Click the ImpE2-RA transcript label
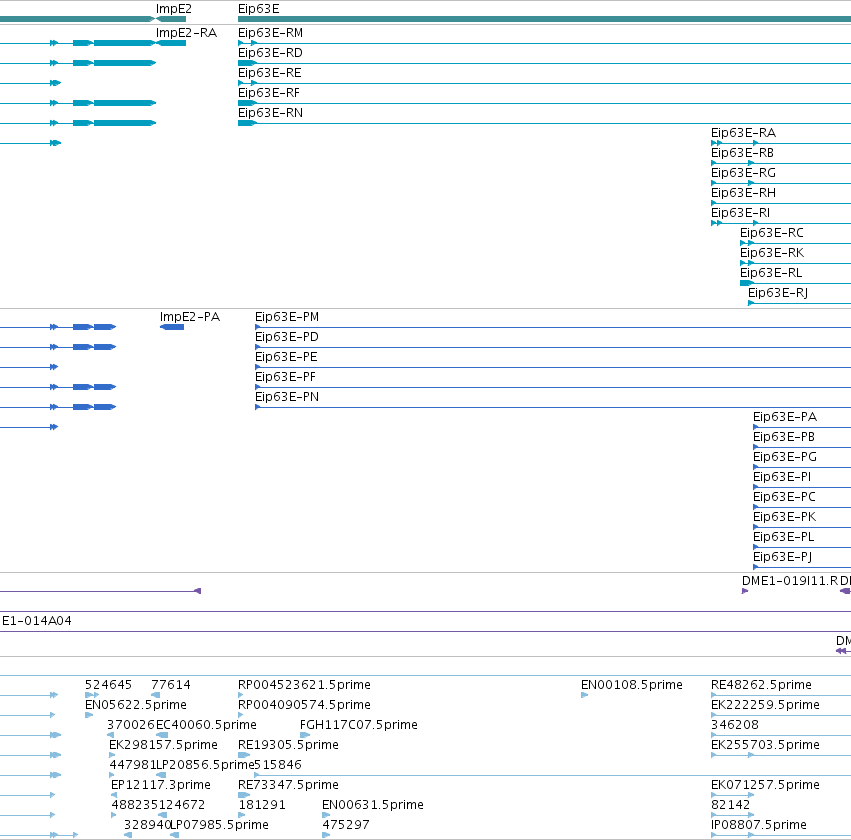The height and width of the screenshot is (840, 851). pos(186,33)
